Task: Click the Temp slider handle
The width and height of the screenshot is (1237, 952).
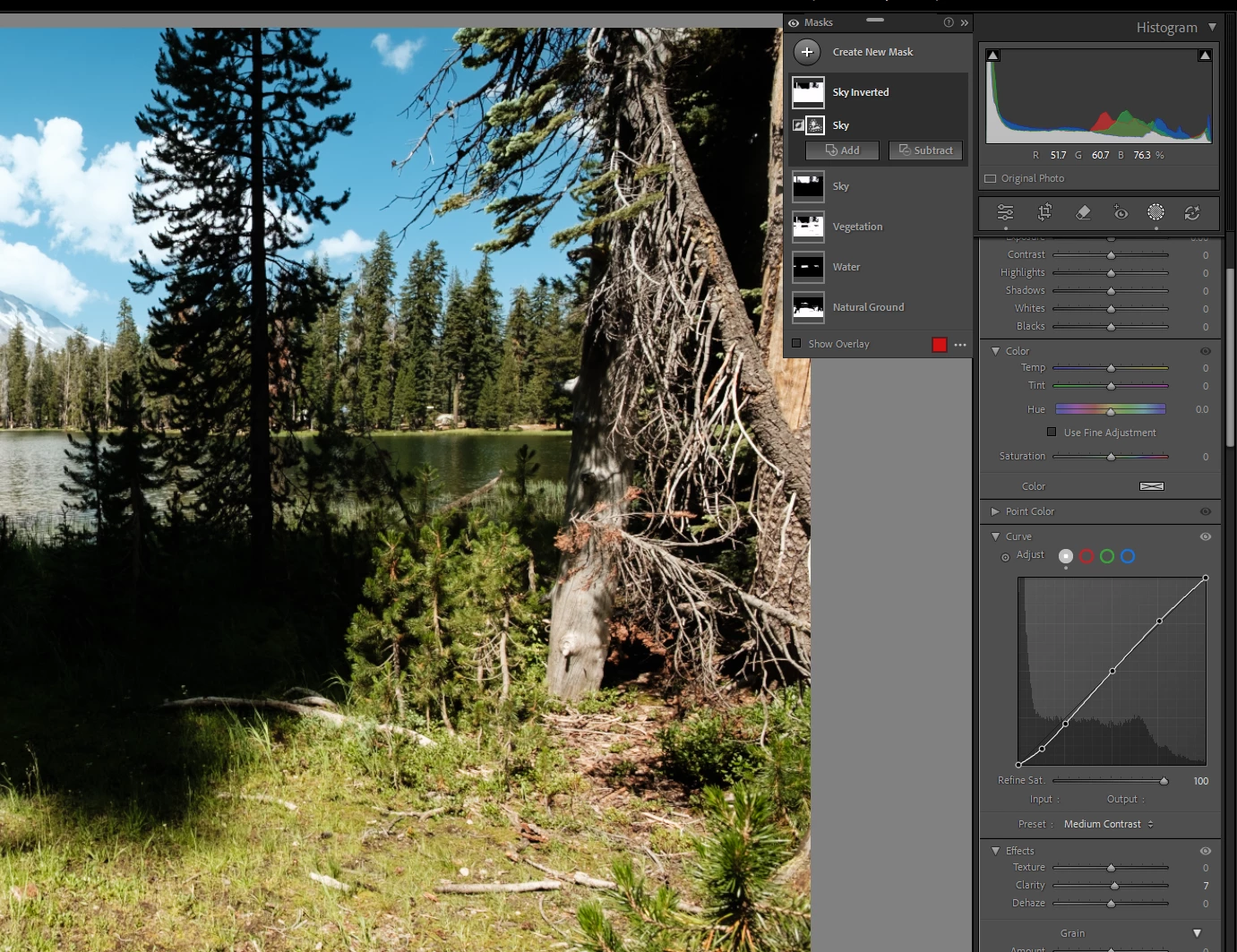Action: (x=1111, y=368)
